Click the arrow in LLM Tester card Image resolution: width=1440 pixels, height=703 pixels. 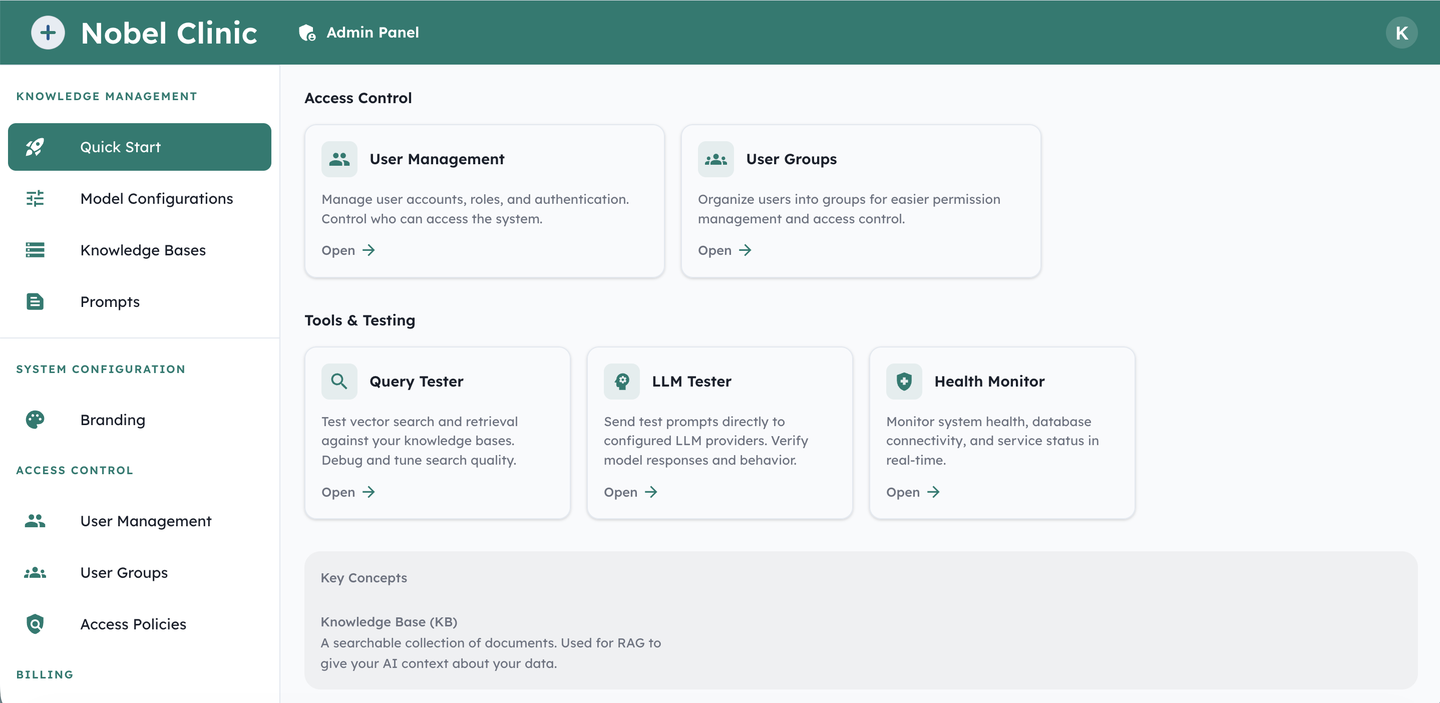pyautogui.click(x=651, y=492)
